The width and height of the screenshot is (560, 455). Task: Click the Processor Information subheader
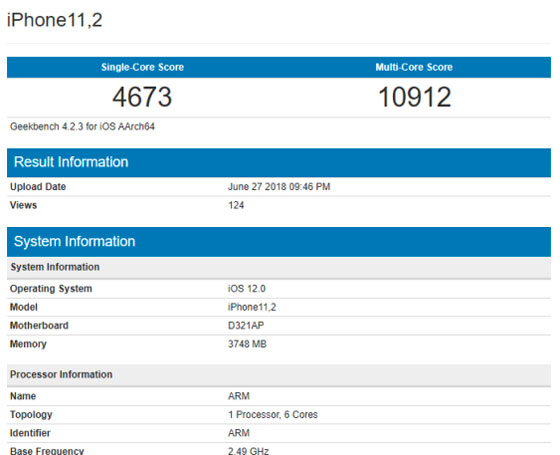(279, 375)
